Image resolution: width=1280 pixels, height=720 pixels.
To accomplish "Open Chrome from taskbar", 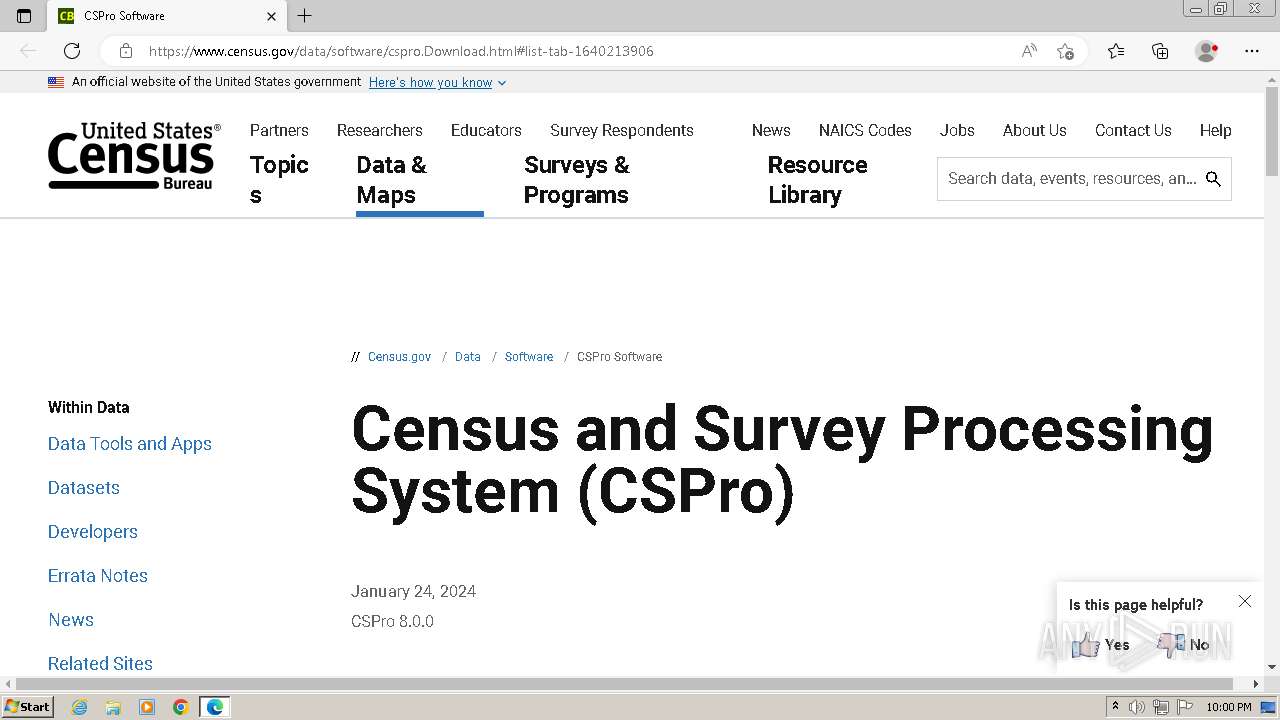I will point(181,707).
